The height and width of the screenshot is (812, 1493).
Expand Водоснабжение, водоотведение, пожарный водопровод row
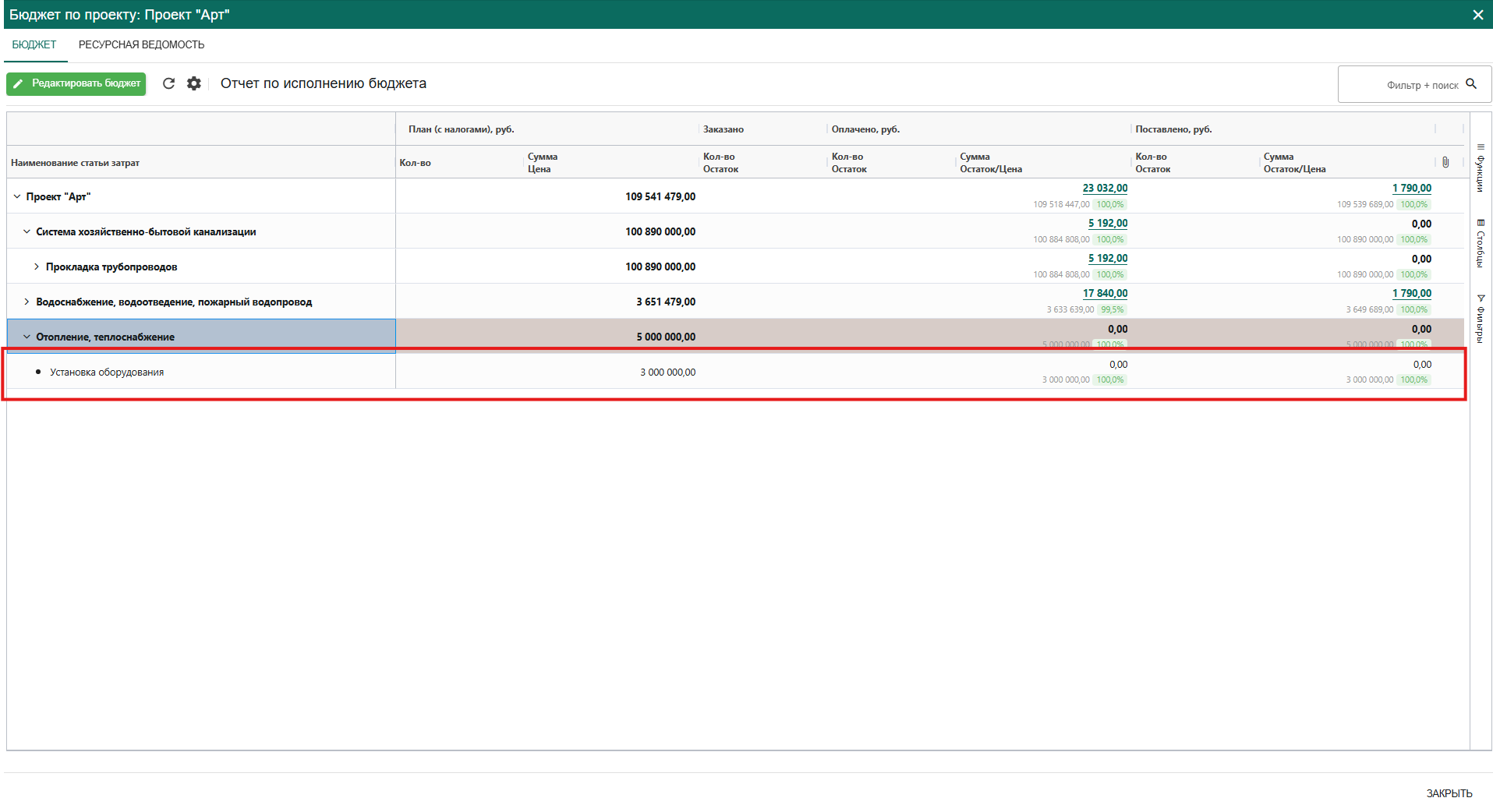coord(27,302)
